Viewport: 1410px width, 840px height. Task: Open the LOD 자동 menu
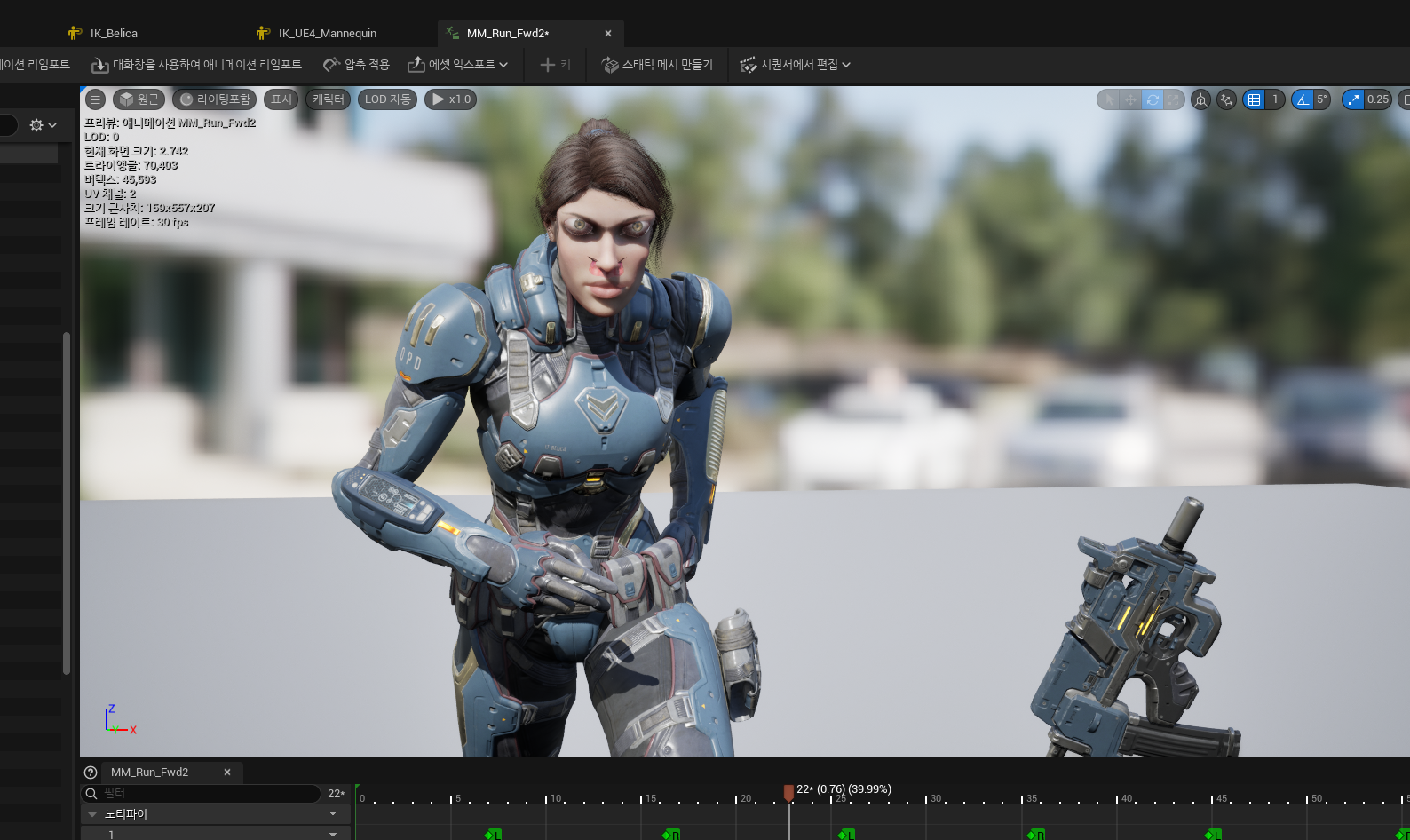coord(387,99)
